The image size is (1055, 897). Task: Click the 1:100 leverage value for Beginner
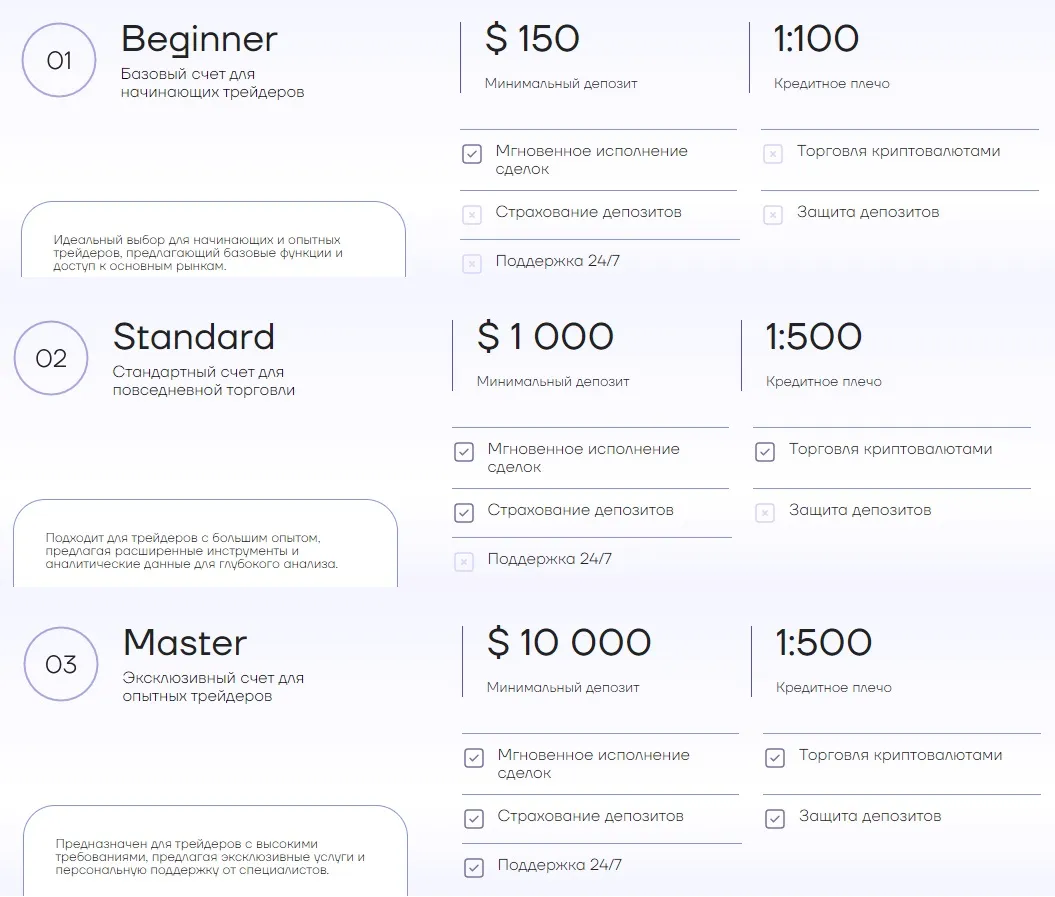point(816,38)
